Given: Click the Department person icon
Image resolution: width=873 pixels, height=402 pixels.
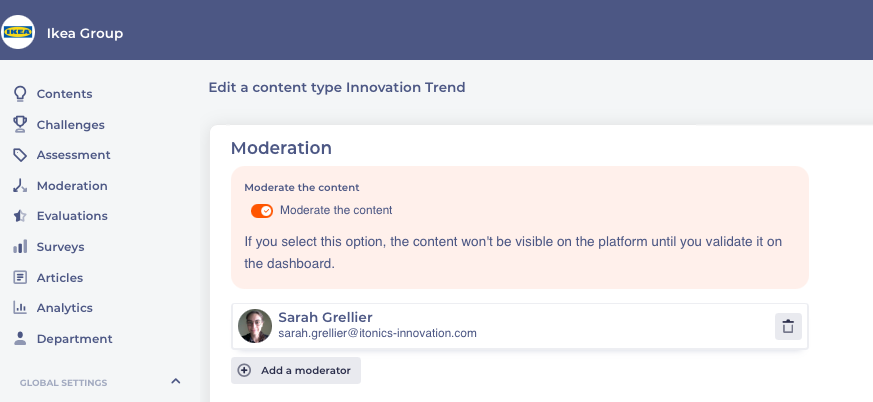Looking at the screenshot, I should coord(19,339).
